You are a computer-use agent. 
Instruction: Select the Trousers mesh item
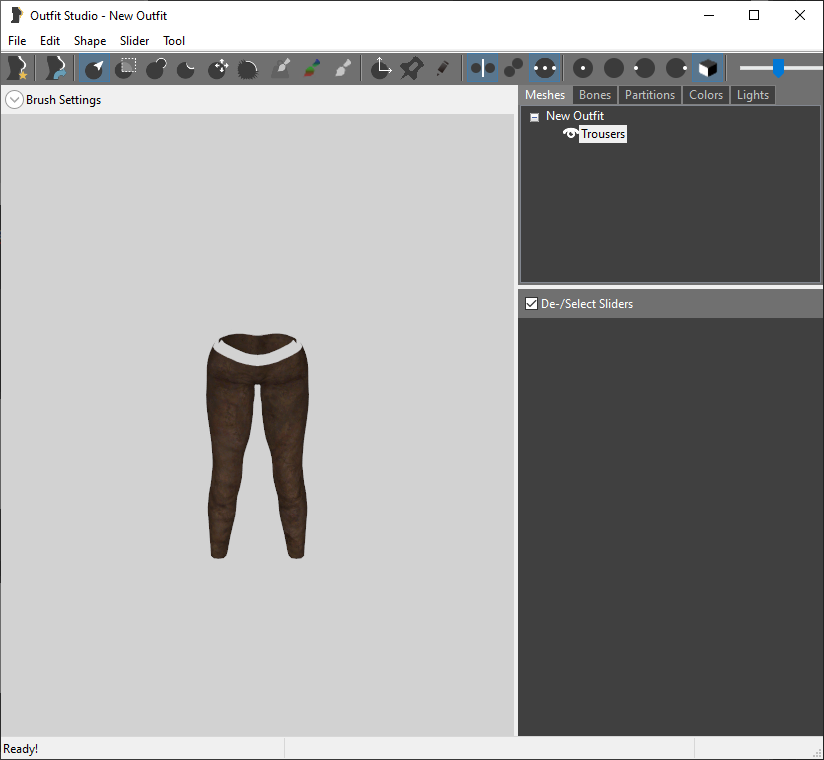click(603, 134)
